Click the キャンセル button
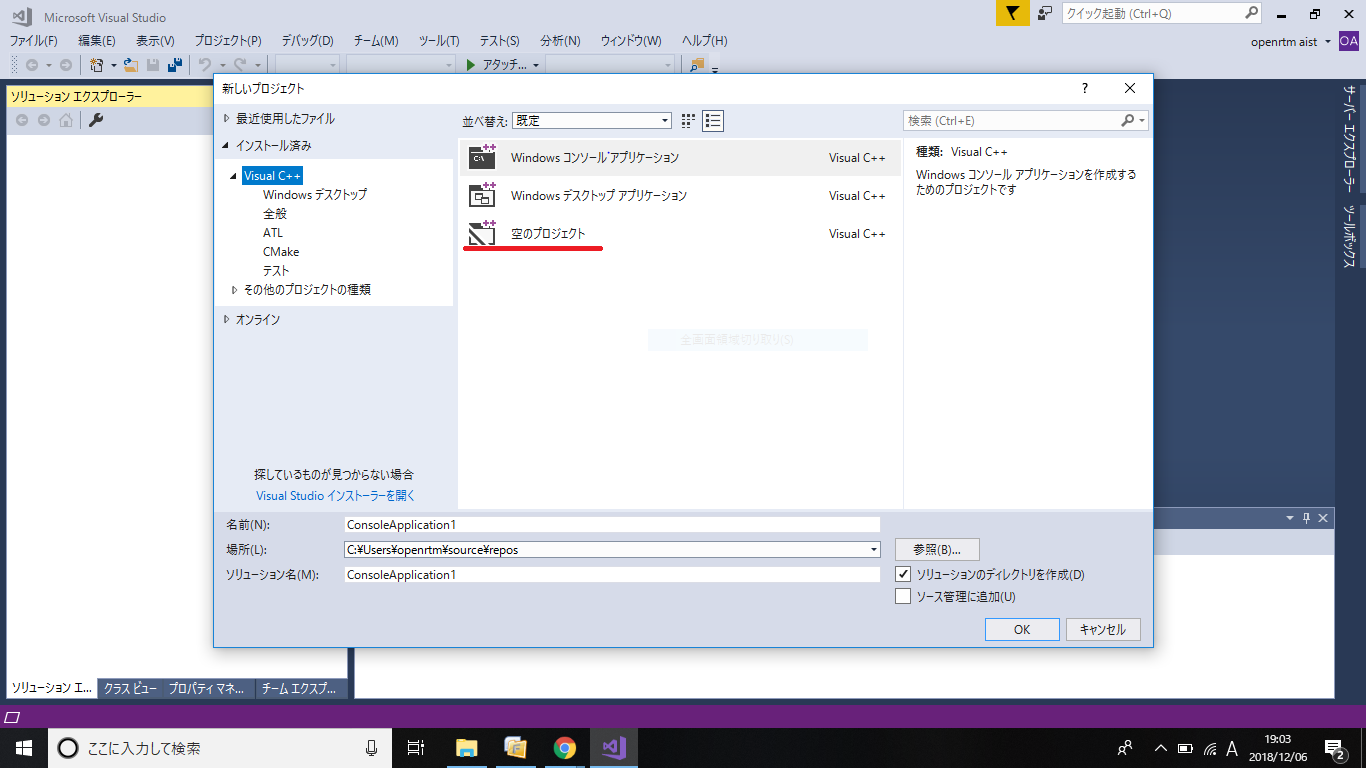The width and height of the screenshot is (1366, 768). point(1103,630)
